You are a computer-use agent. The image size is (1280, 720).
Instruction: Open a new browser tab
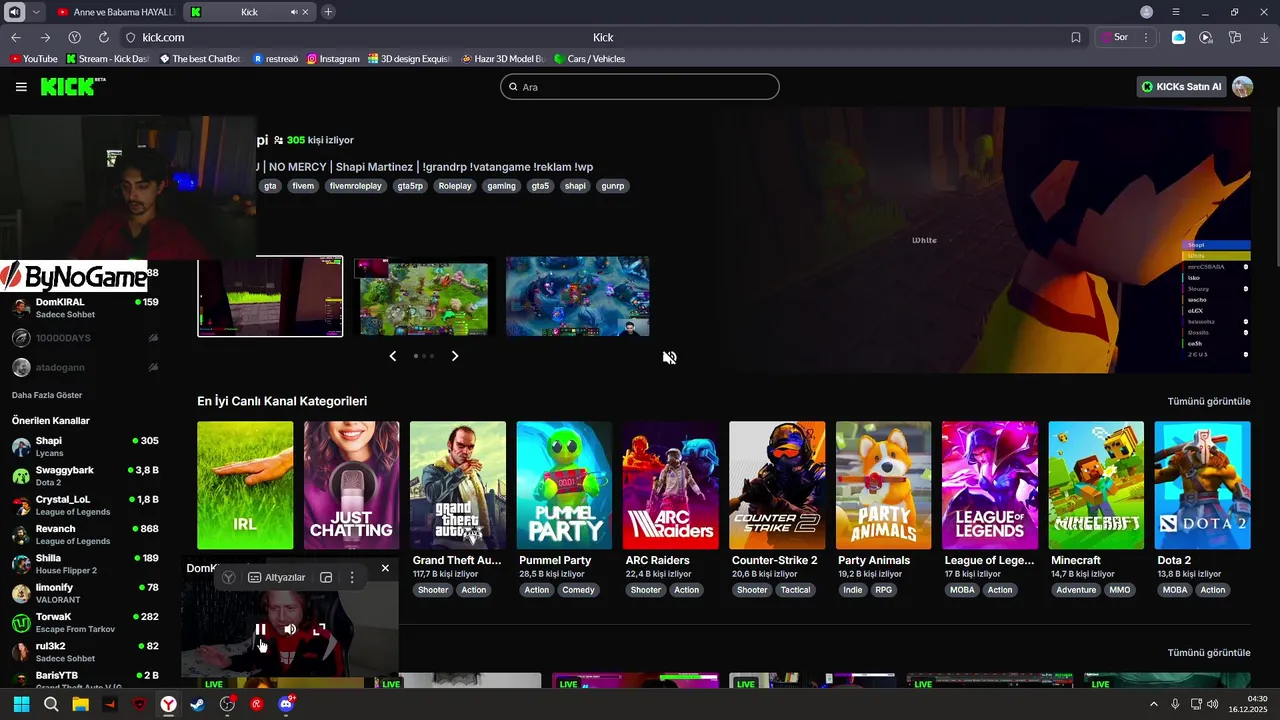[328, 12]
